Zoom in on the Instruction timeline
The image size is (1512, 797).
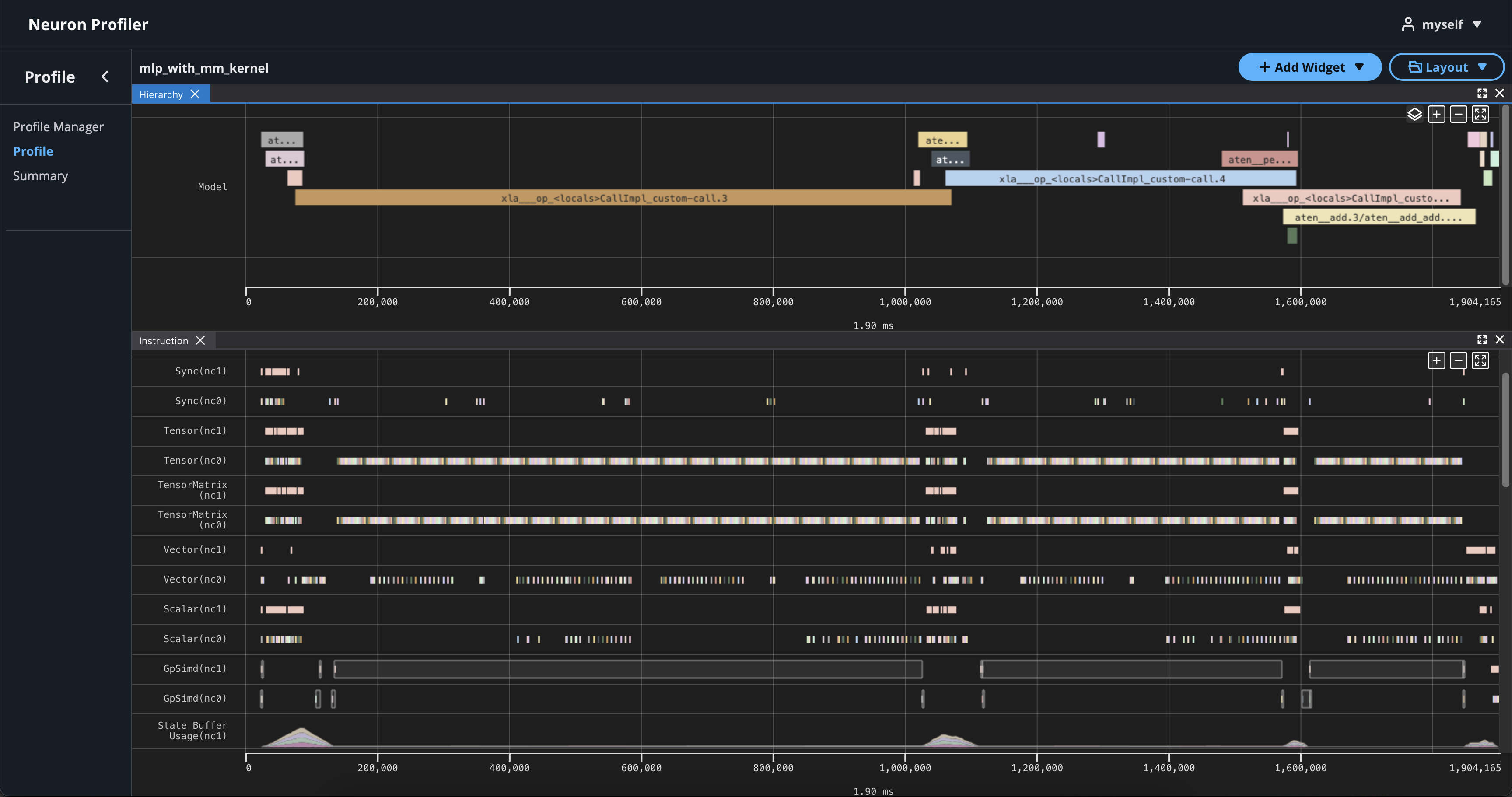pyautogui.click(x=1436, y=360)
